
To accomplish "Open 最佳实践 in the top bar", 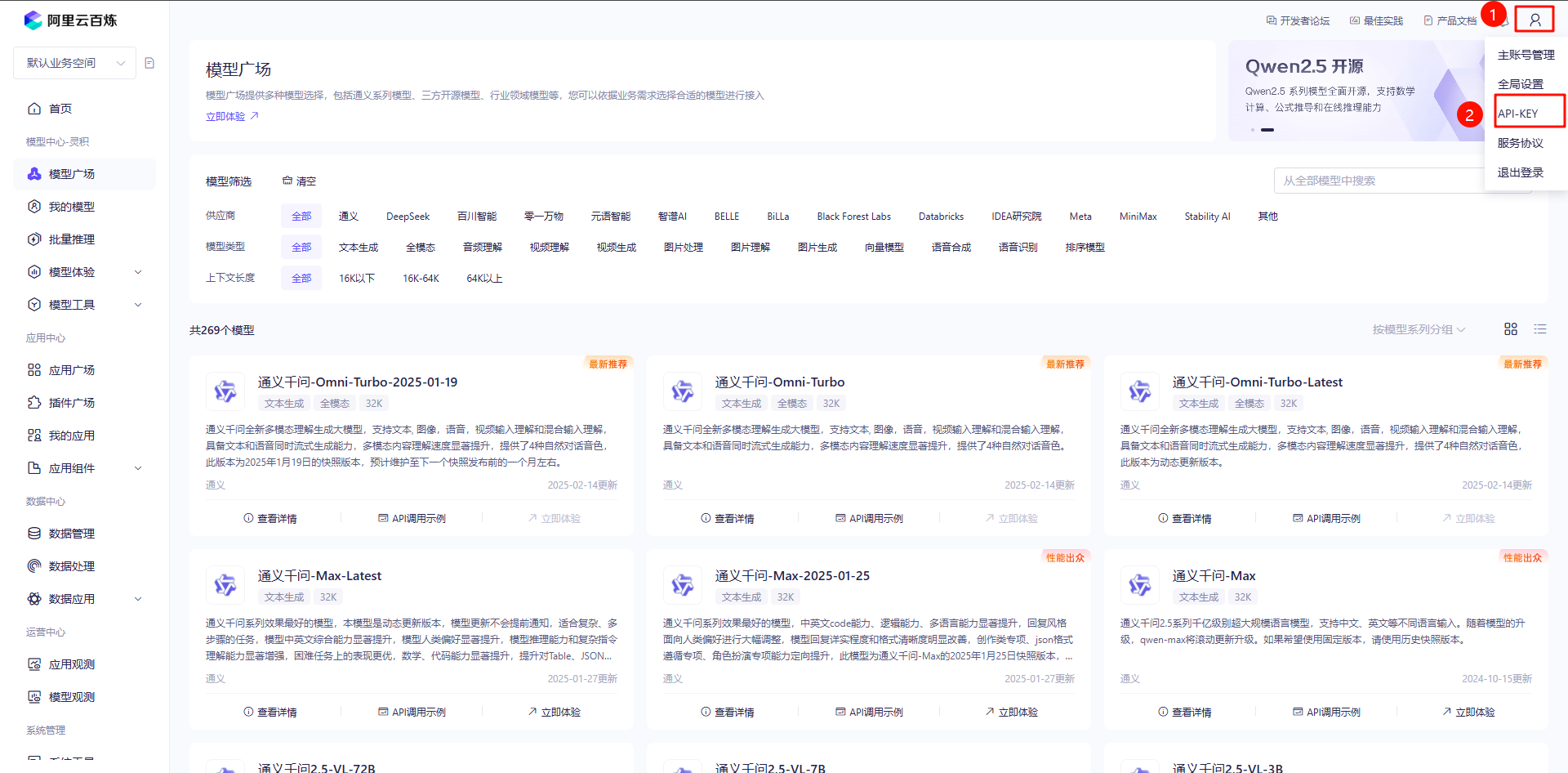I will [1376, 21].
